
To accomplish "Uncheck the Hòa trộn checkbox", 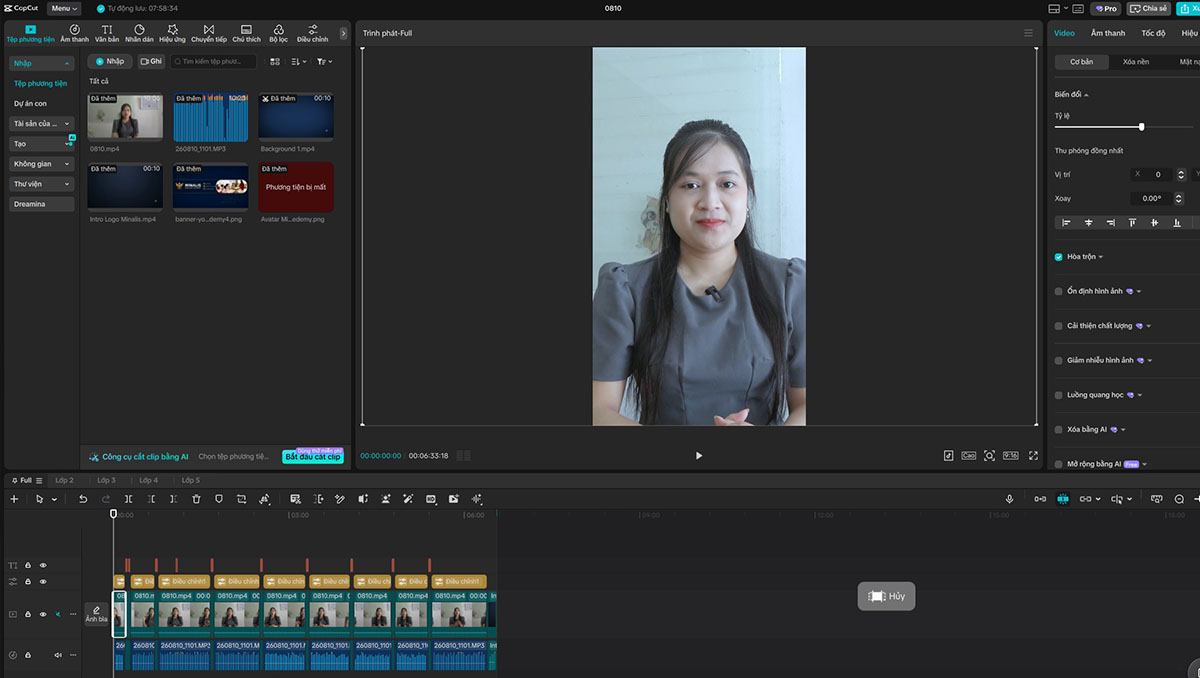I will coord(1059,257).
